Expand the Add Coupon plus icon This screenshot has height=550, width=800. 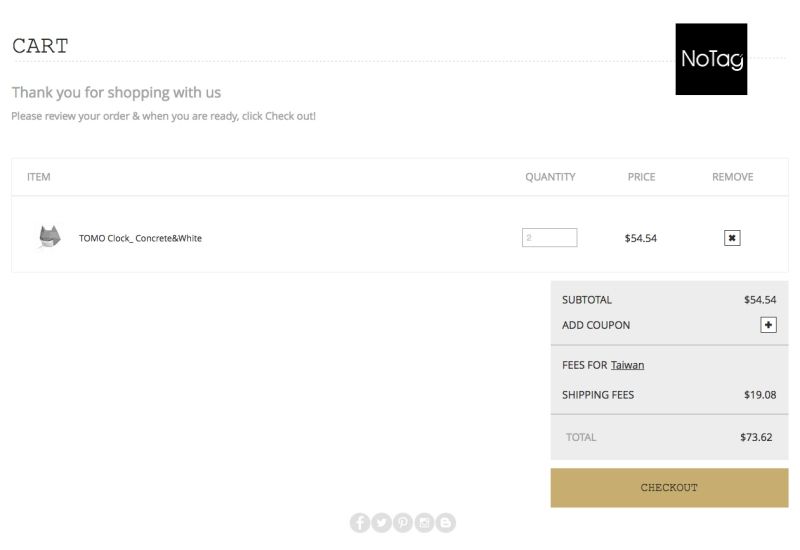click(768, 325)
